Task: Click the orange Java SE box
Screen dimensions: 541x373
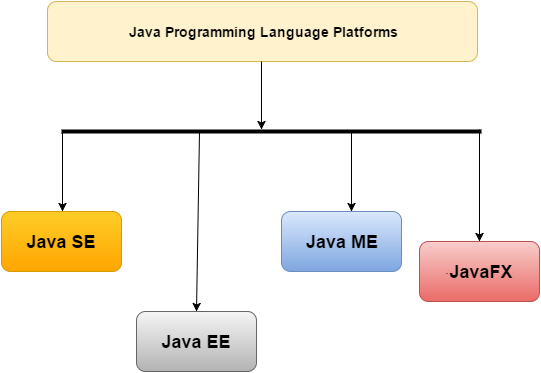Action: 61,242
